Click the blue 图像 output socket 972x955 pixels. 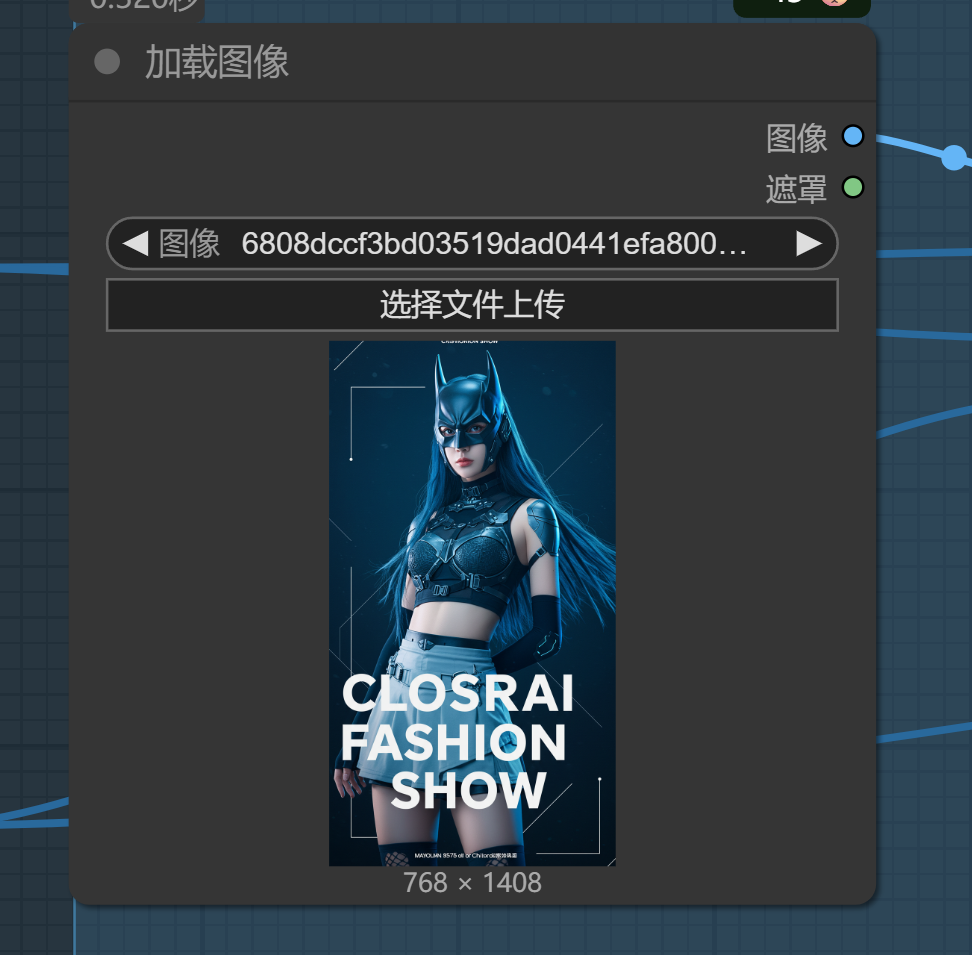[853, 136]
